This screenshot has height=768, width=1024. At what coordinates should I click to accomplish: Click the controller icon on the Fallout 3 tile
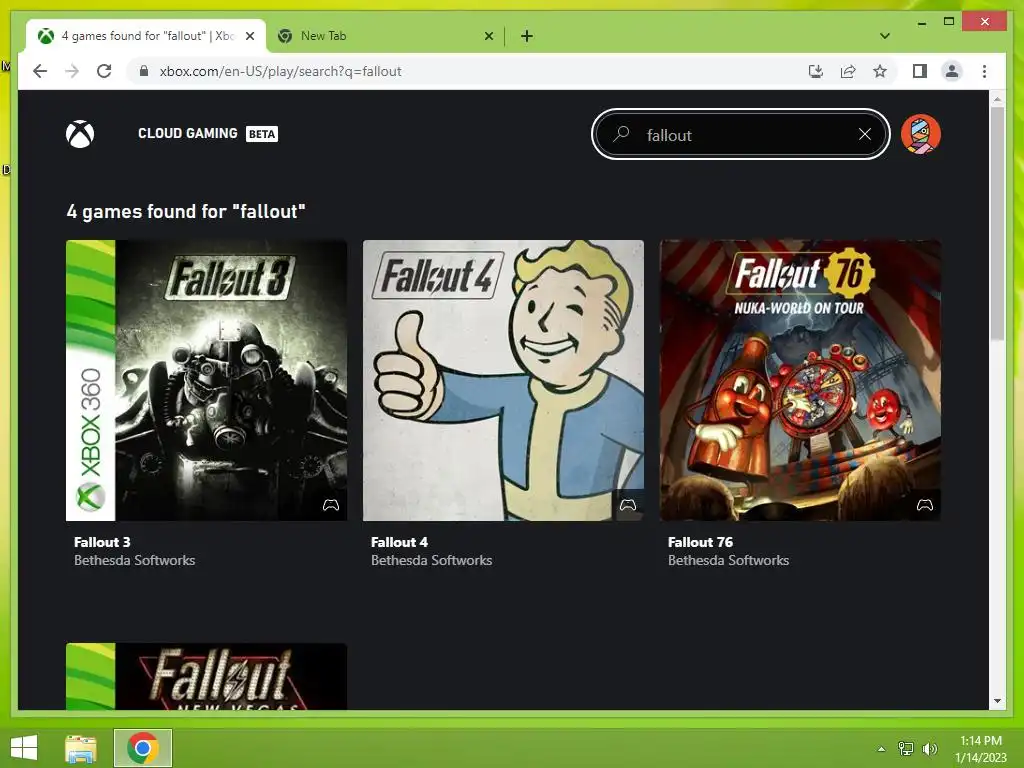coord(331,505)
